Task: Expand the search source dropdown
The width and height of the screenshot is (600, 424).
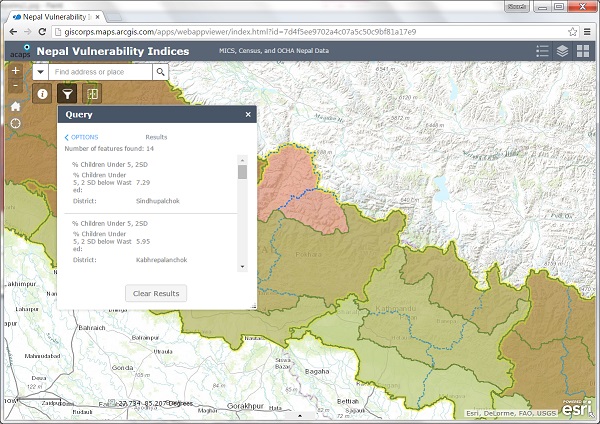Action: pos(40,72)
